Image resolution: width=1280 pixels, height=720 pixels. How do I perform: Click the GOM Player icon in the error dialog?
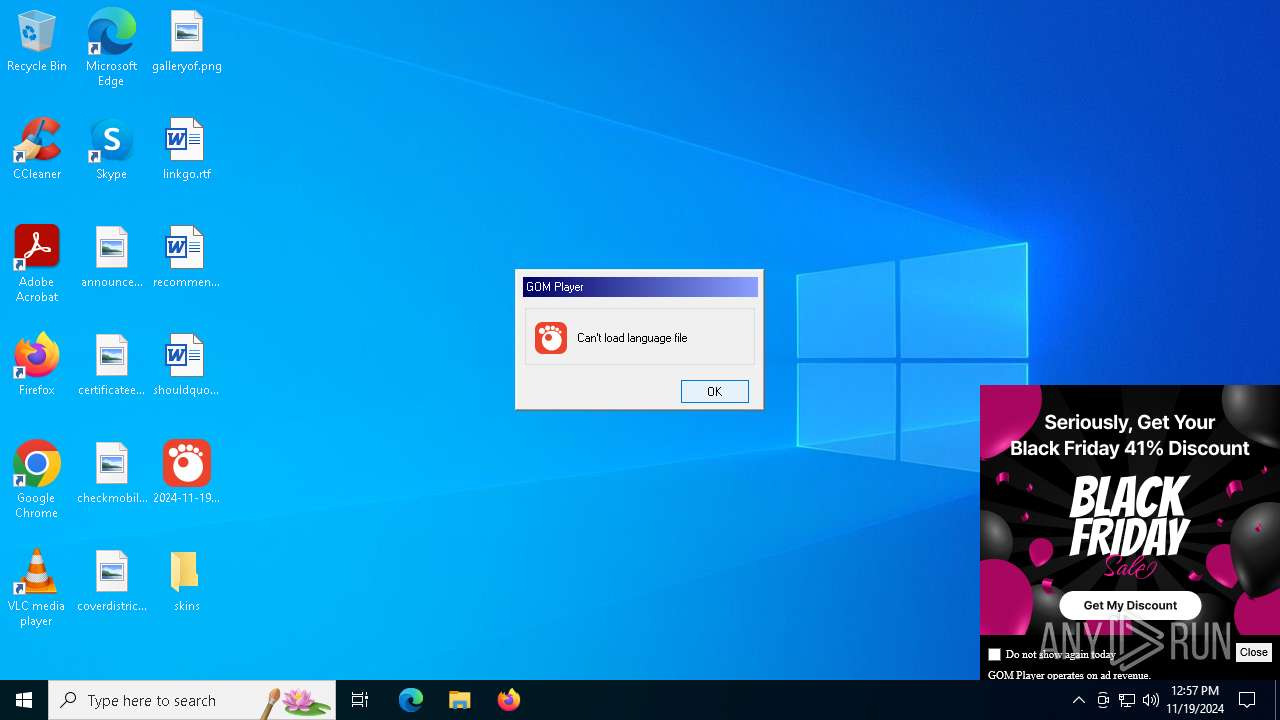(550, 338)
